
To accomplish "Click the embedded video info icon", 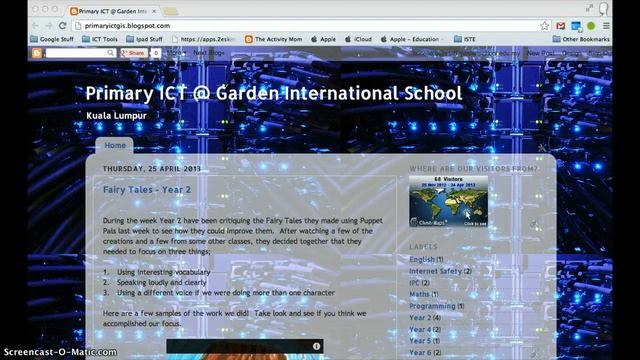I will coord(316,346).
